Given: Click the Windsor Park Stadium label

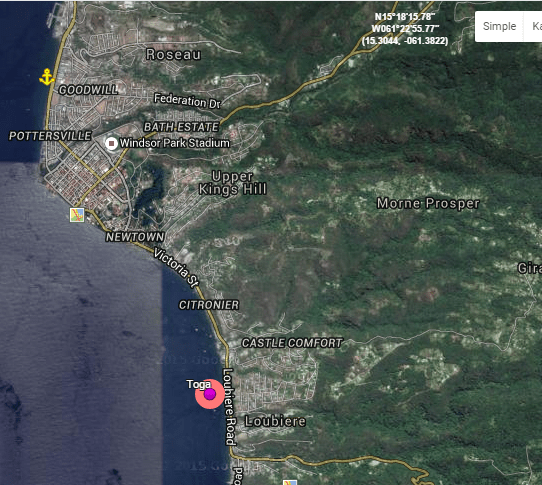Looking at the screenshot, I should click(x=175, y=143).
